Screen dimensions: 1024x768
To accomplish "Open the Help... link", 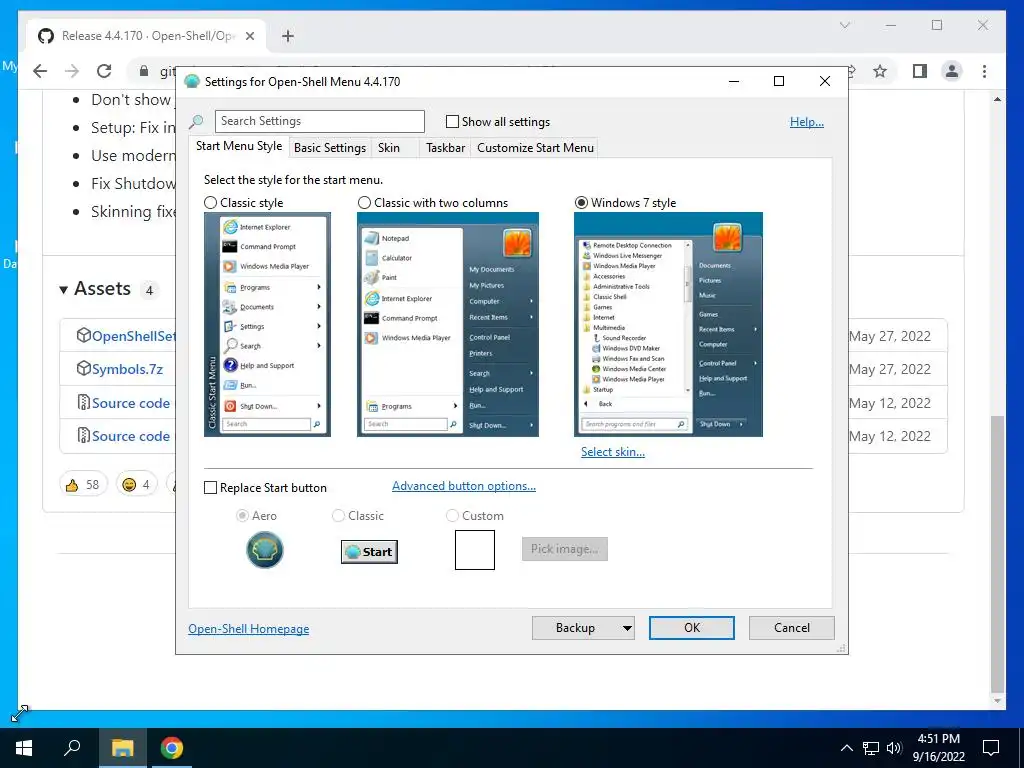I will click(x=807, y=122).
